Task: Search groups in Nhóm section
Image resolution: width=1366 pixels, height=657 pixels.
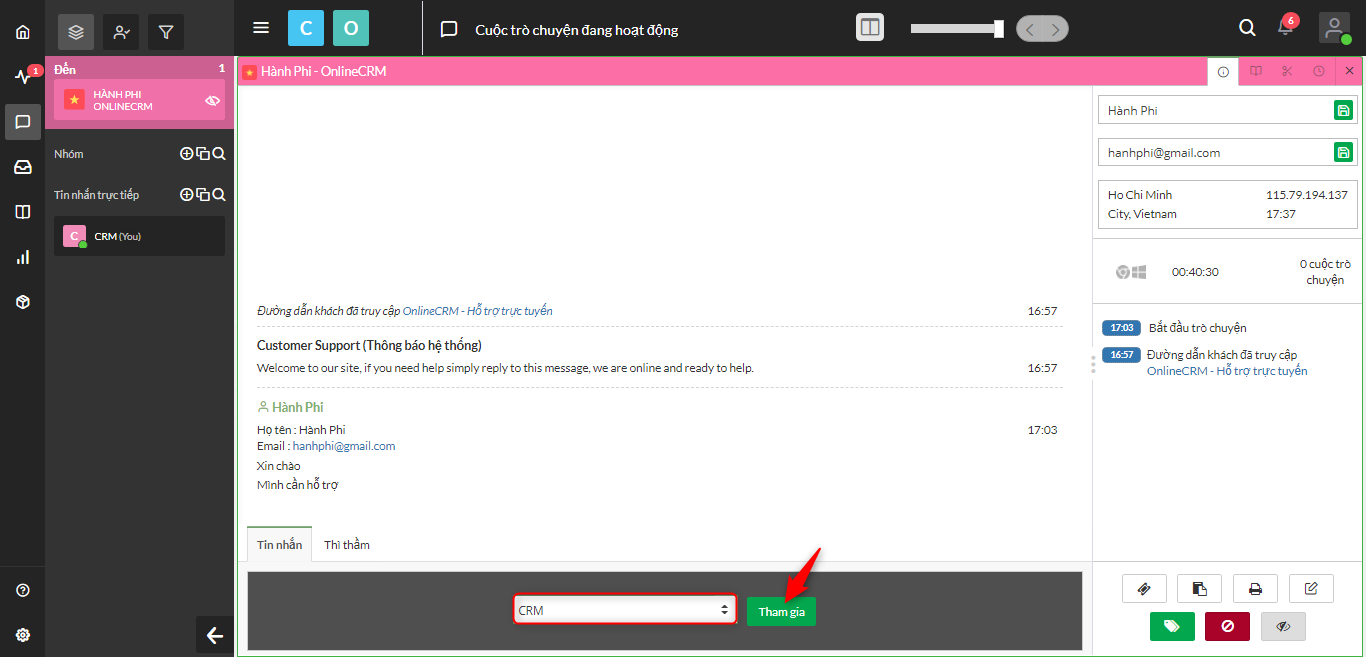Action: [x=219, y=154]
